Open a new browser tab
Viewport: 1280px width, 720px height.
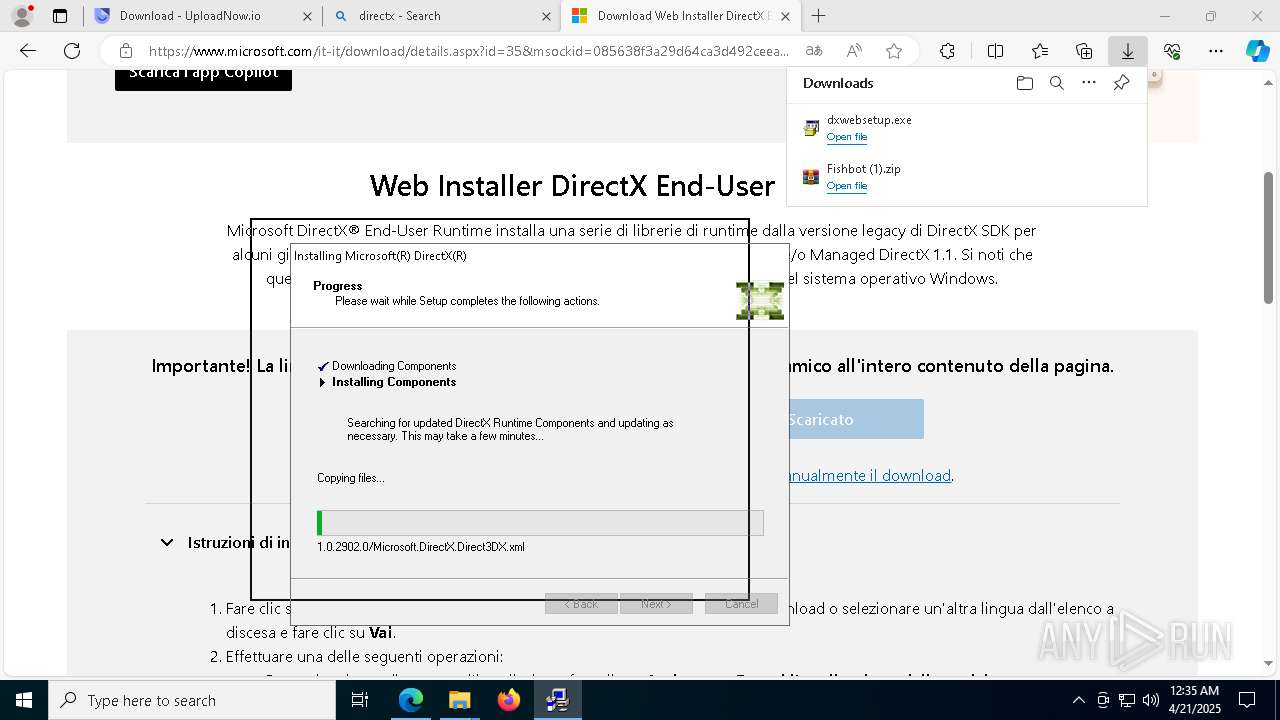pos(818,16)
